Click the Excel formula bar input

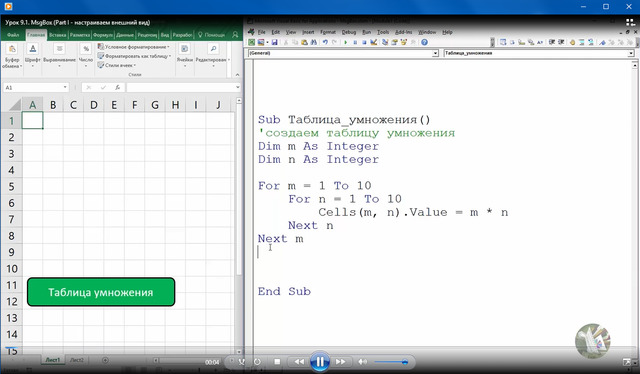[180, 87]
